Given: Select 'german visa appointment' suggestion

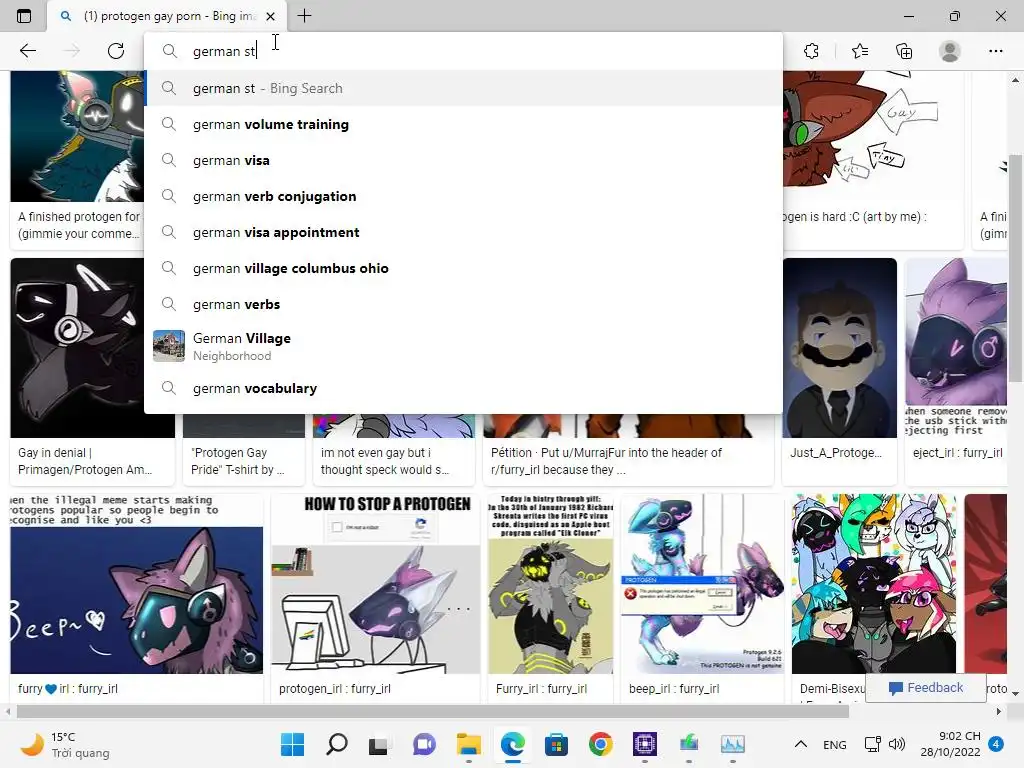Looking at the screenshot, I should 464,232.
